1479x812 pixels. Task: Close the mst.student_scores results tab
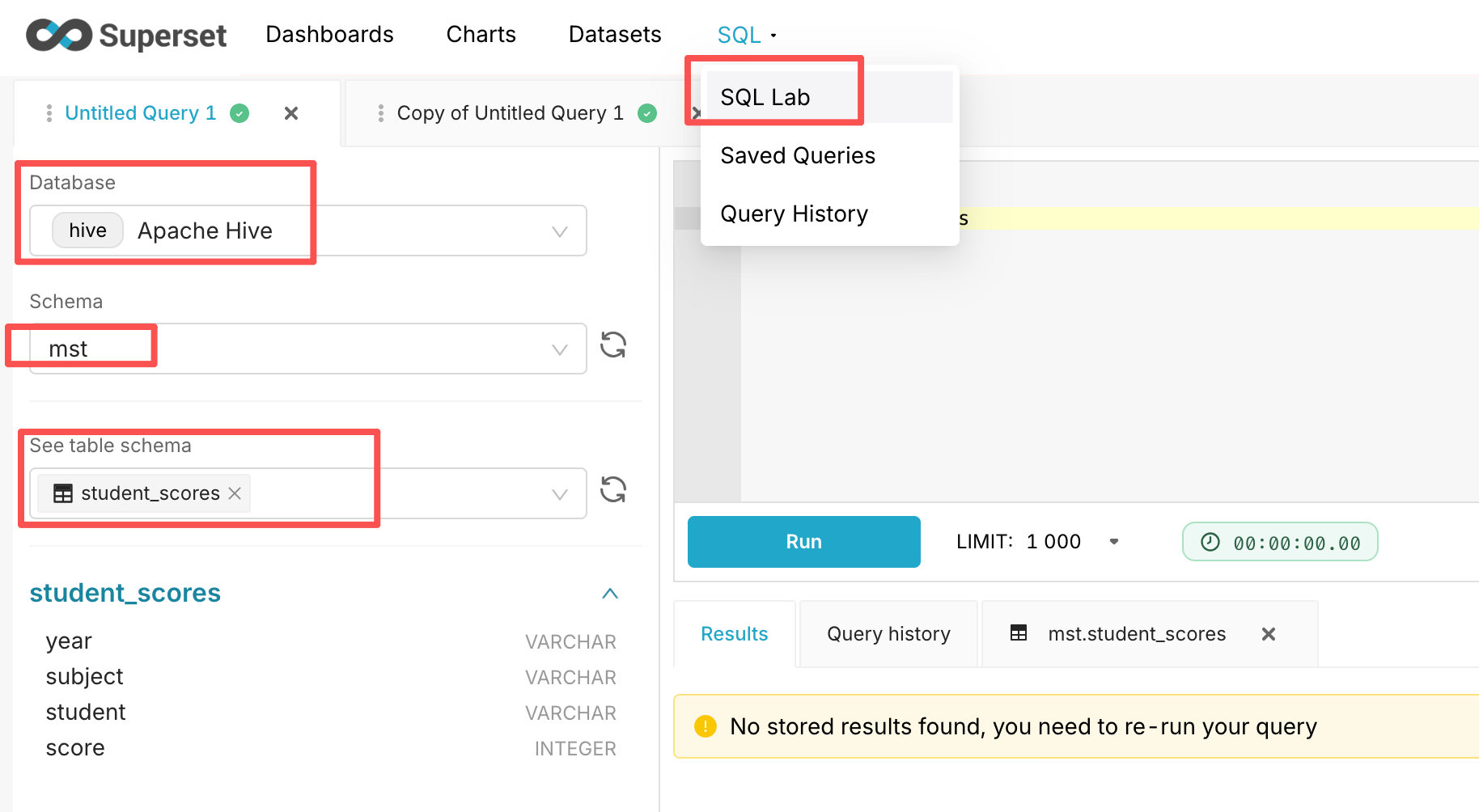point(1269,634)
